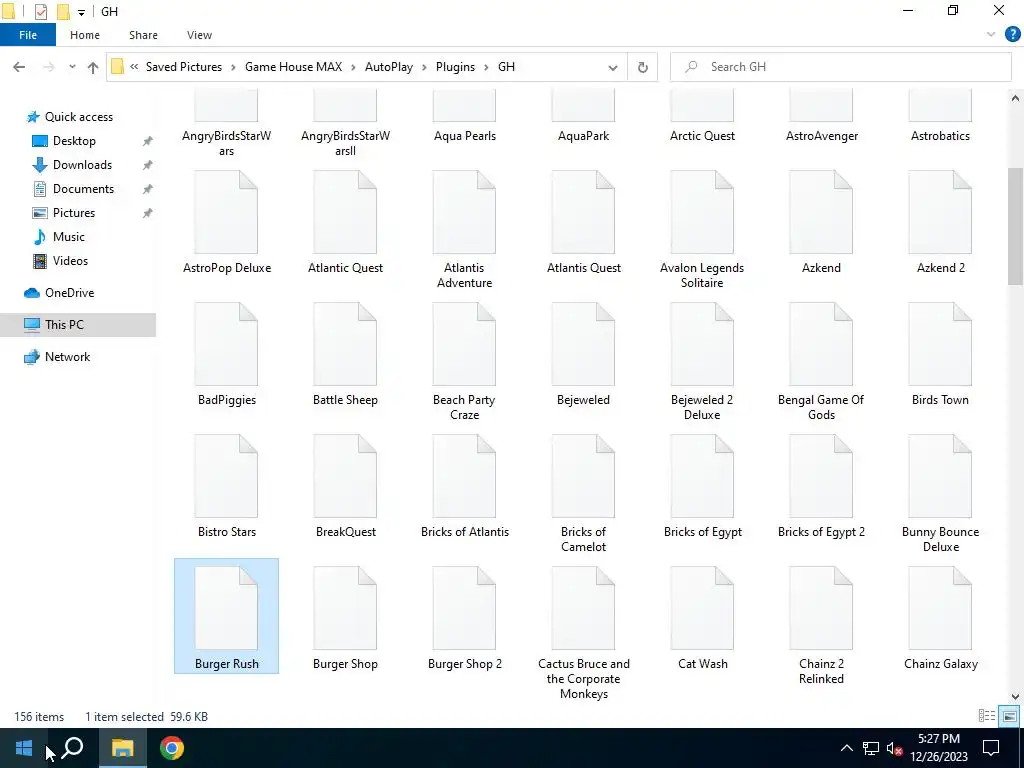Click the scrollbar down arrow
This screenshot has height=768, width=1024.
click(1015, 696)
